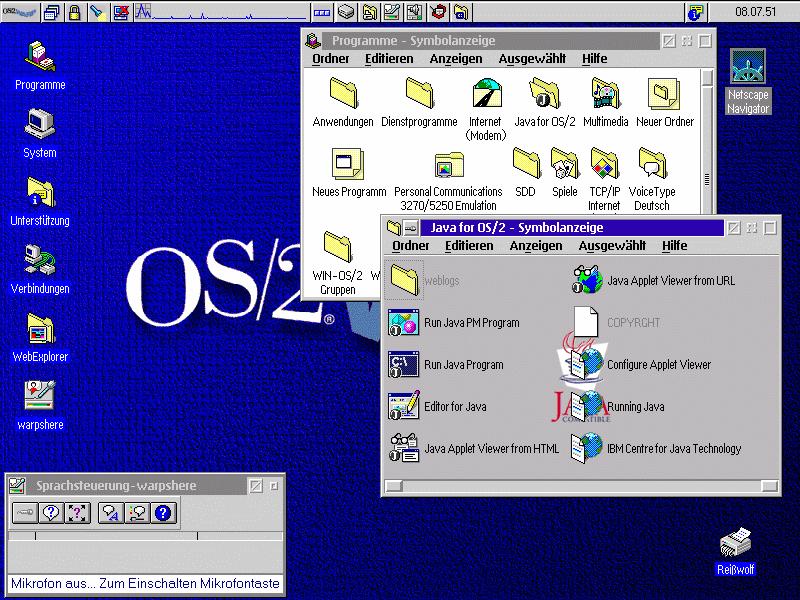Click the vertical scrollbar in Programme window
The image size is (800, 600).
tap(707, 142)
